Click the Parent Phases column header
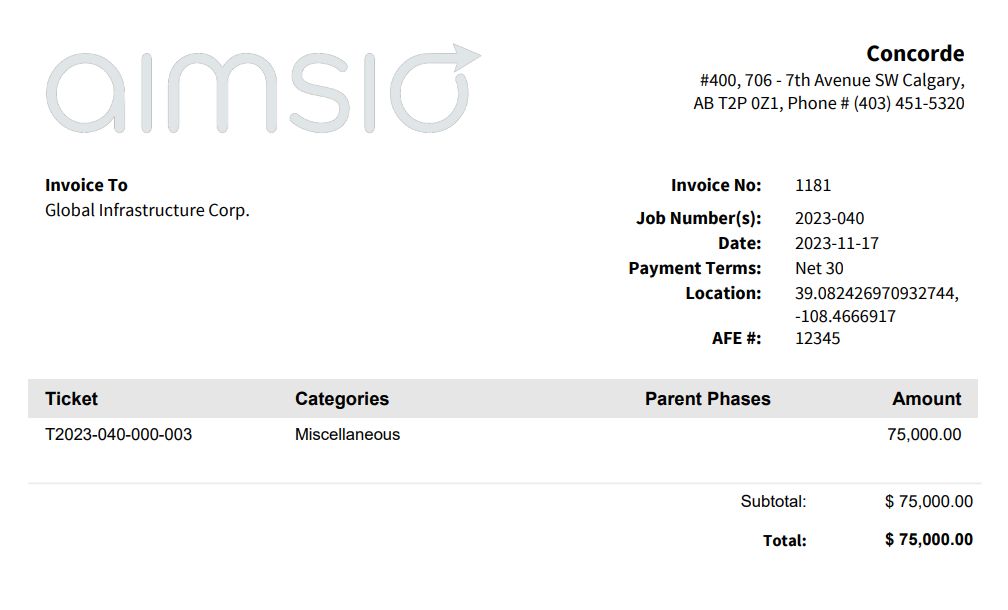Image resolution: width=1008 pixels, height=610 pixels. pos(708,399)
